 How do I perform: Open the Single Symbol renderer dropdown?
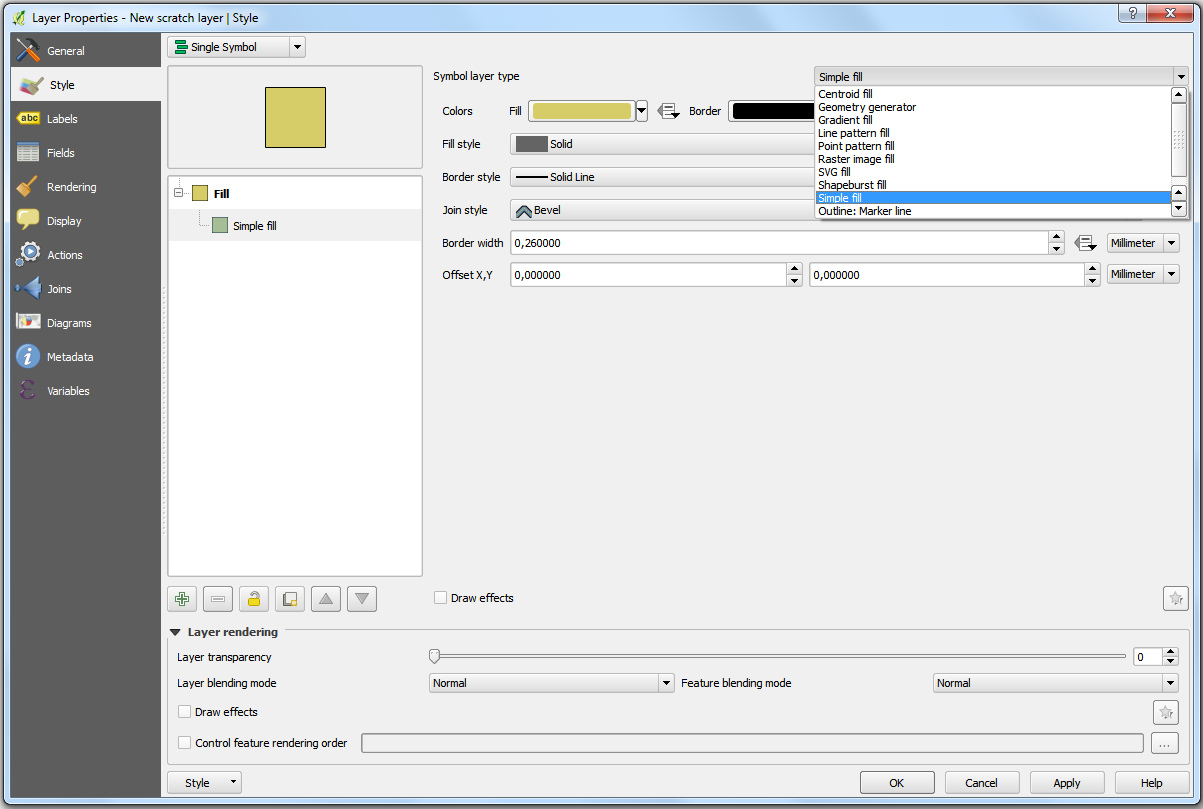(x=236, y=47)
